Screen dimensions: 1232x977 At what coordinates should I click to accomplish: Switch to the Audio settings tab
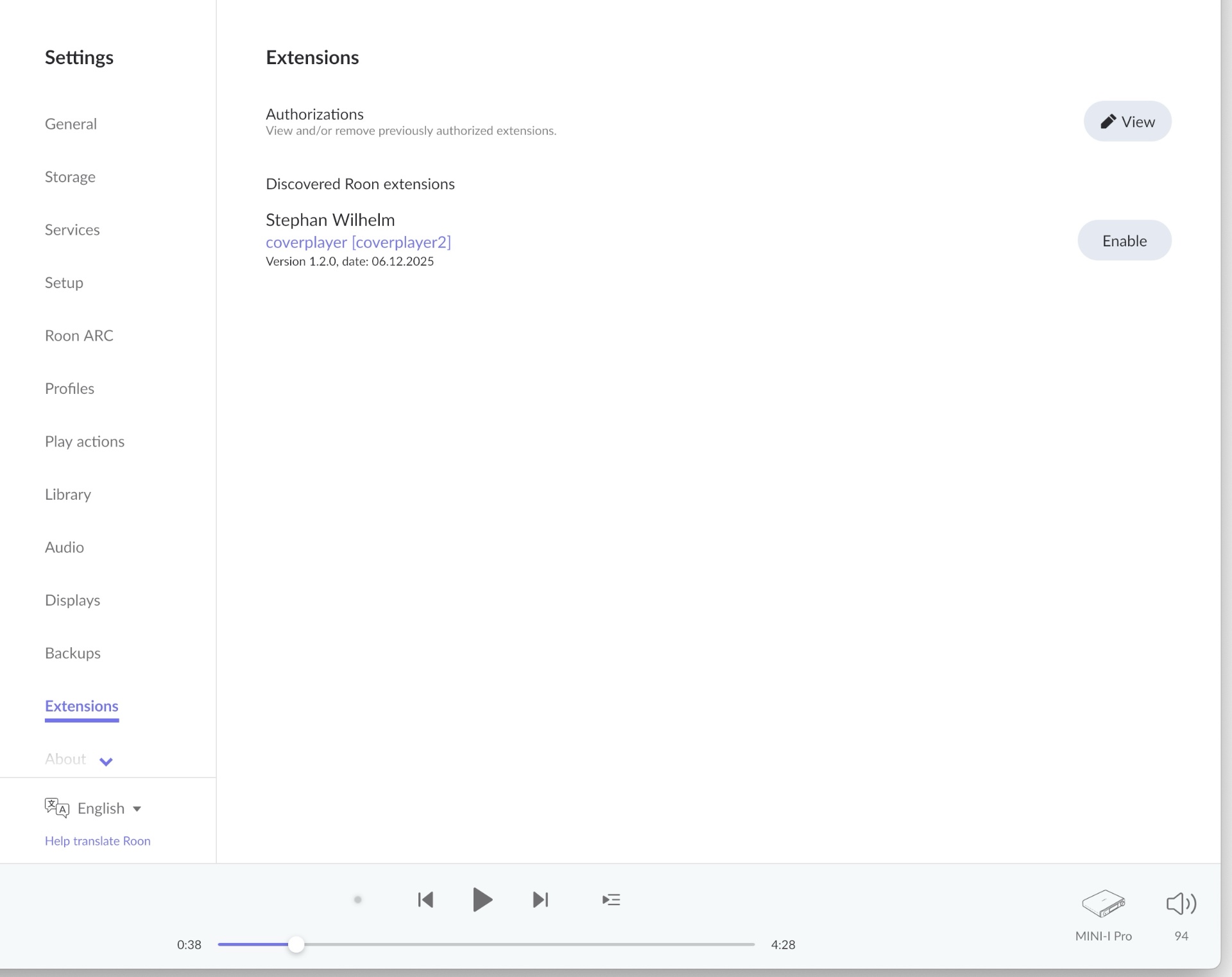click(64, 547)
